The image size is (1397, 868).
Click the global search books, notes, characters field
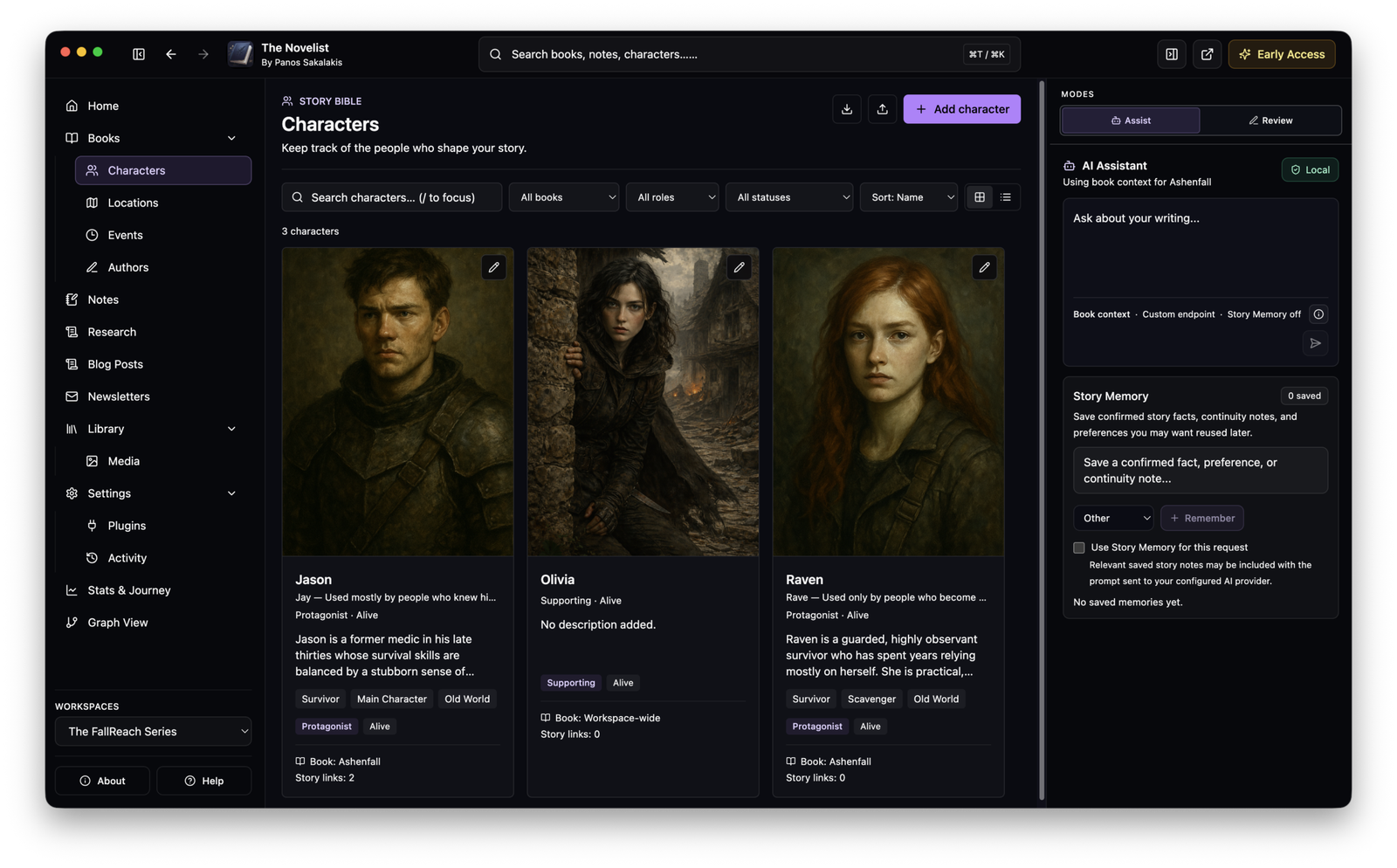(x=749, y=54)
